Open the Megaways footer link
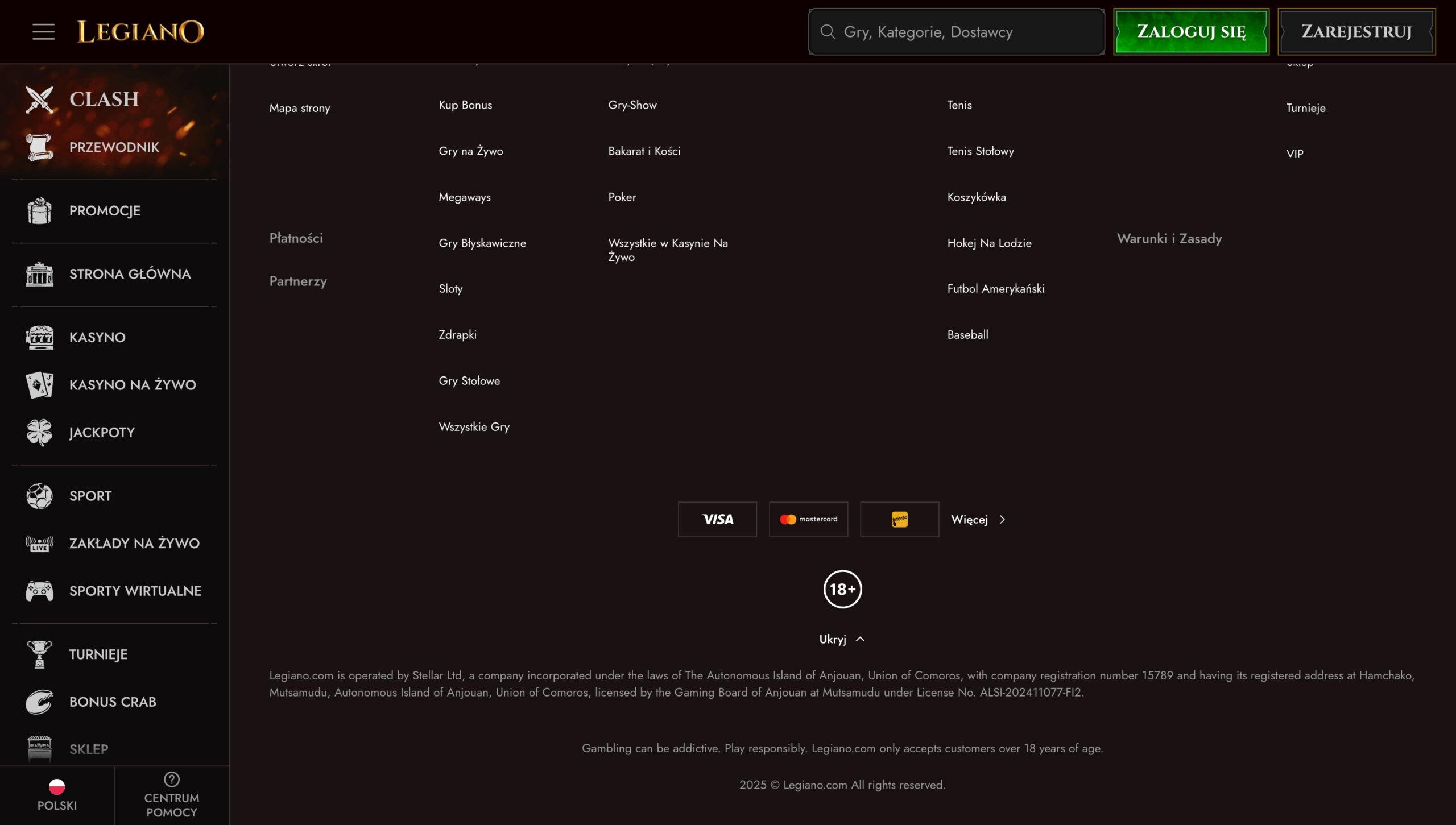Viewport: 1456px width, 825px height. click(464, 197)
